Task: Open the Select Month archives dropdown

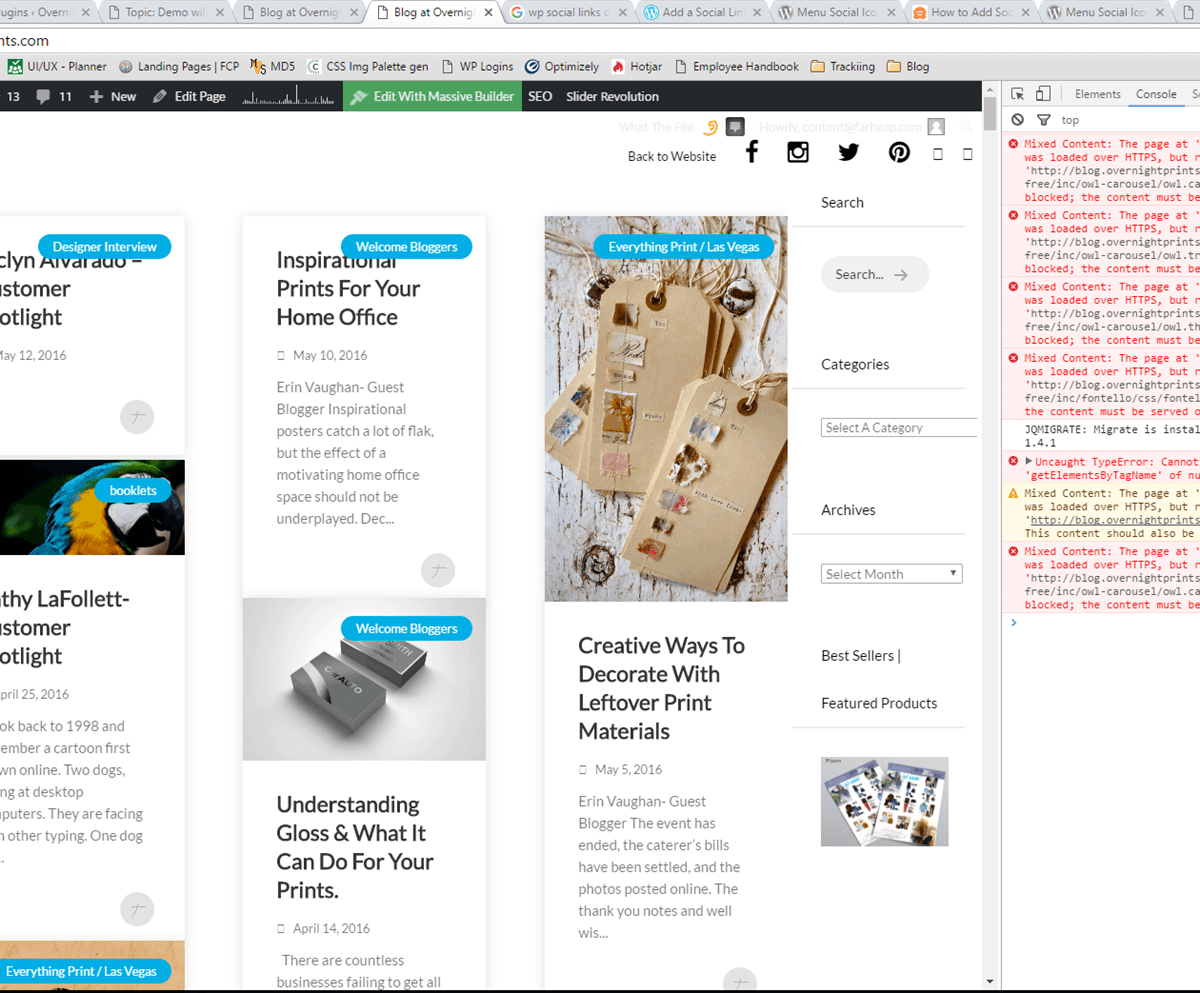Action: [891, 574]
